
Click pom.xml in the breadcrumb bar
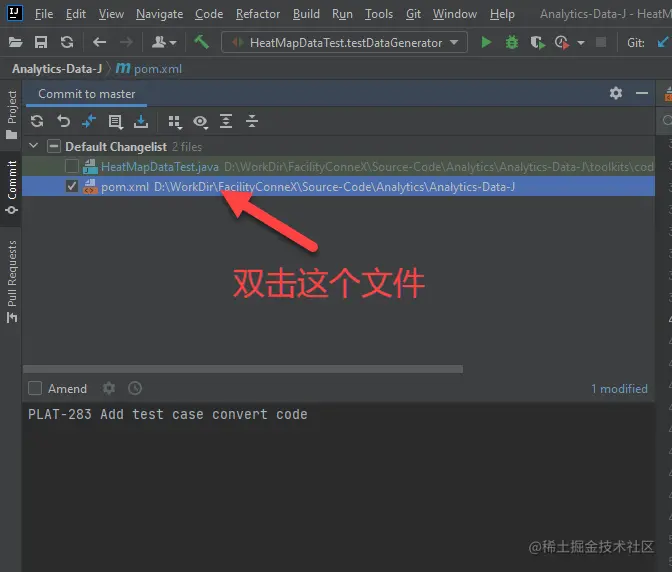149,69
